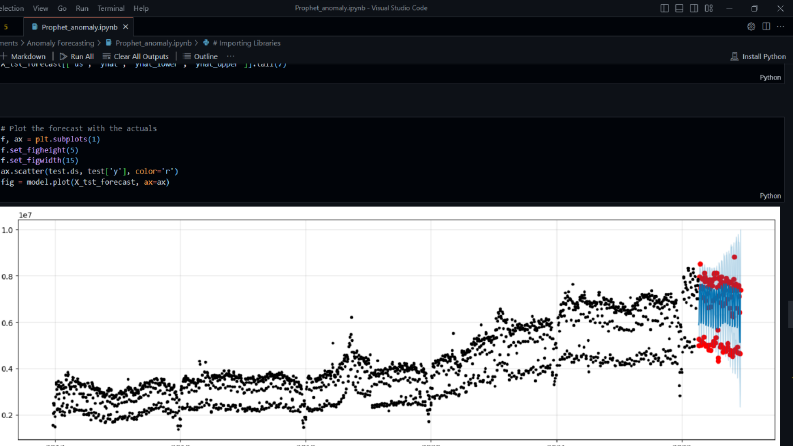Open the Help menu
This screenshot has width=793, height=446.
pos(141,8)
